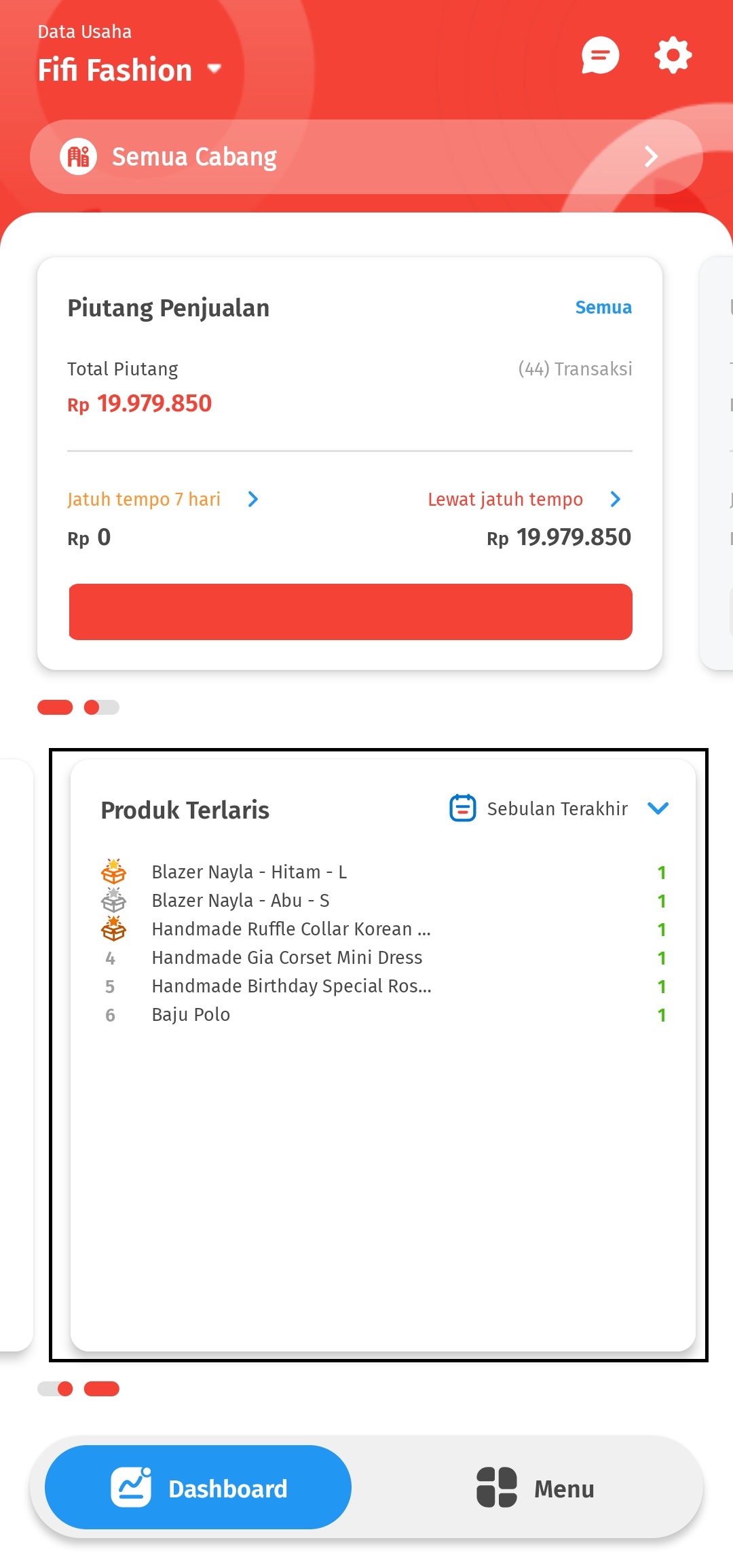Click the red action button in Piutang Penjualan
Viewport: 733px width, 1568px height.
click(x=350, y=612)
